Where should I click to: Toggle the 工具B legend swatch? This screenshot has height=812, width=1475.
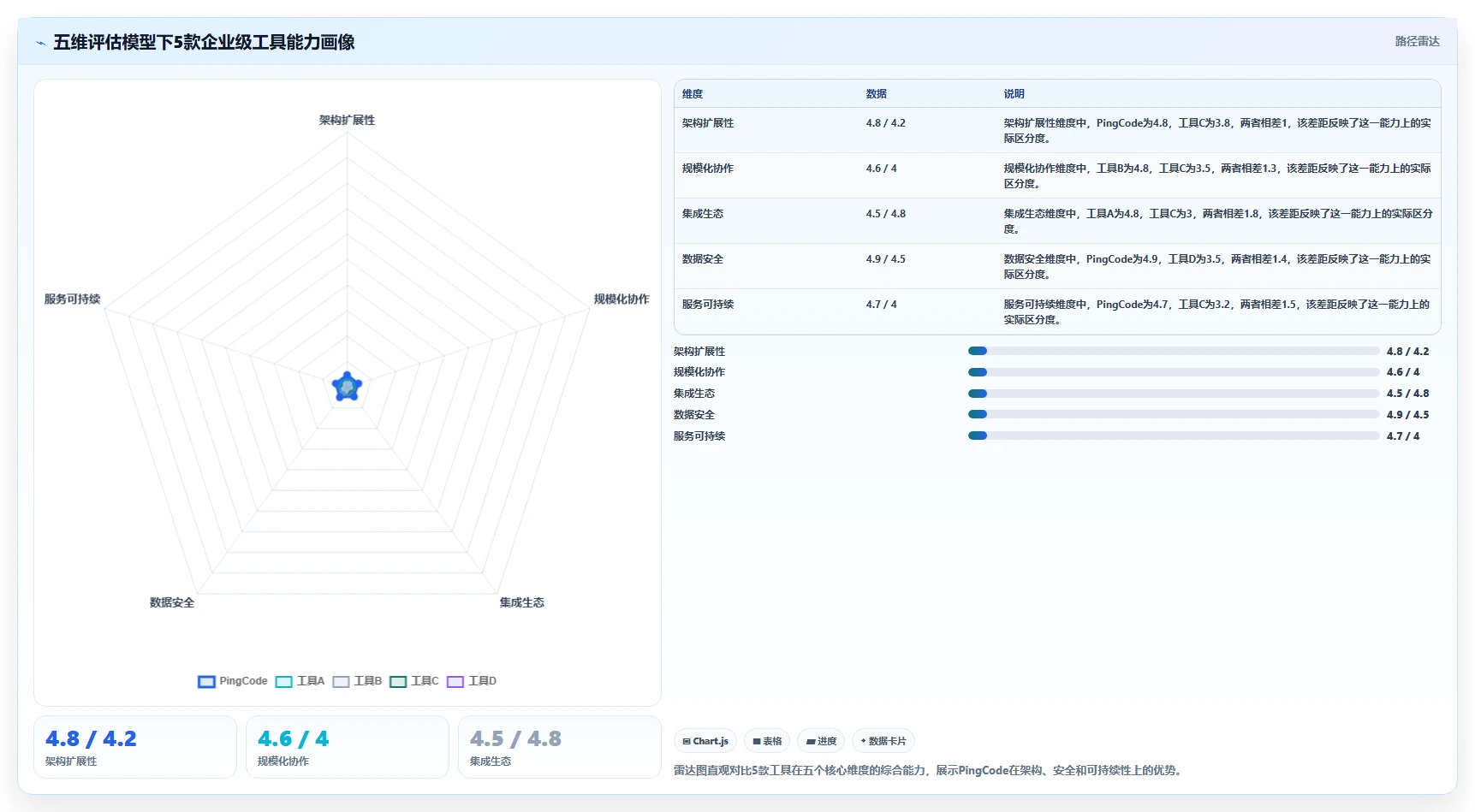[341, 682]
